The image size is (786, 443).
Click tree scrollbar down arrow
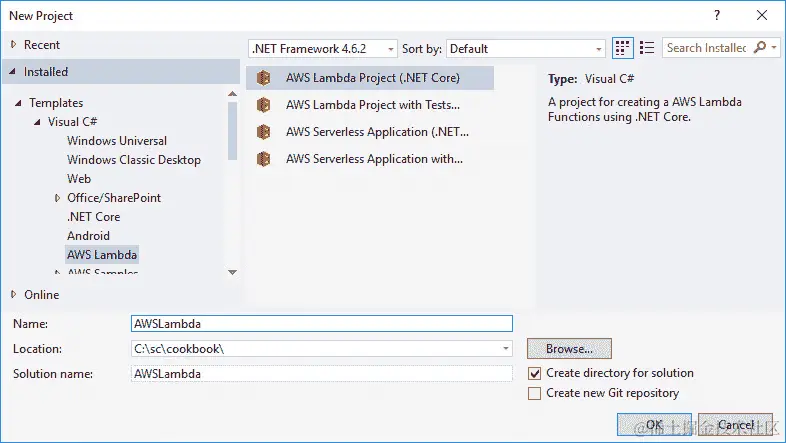pos(232,272)
